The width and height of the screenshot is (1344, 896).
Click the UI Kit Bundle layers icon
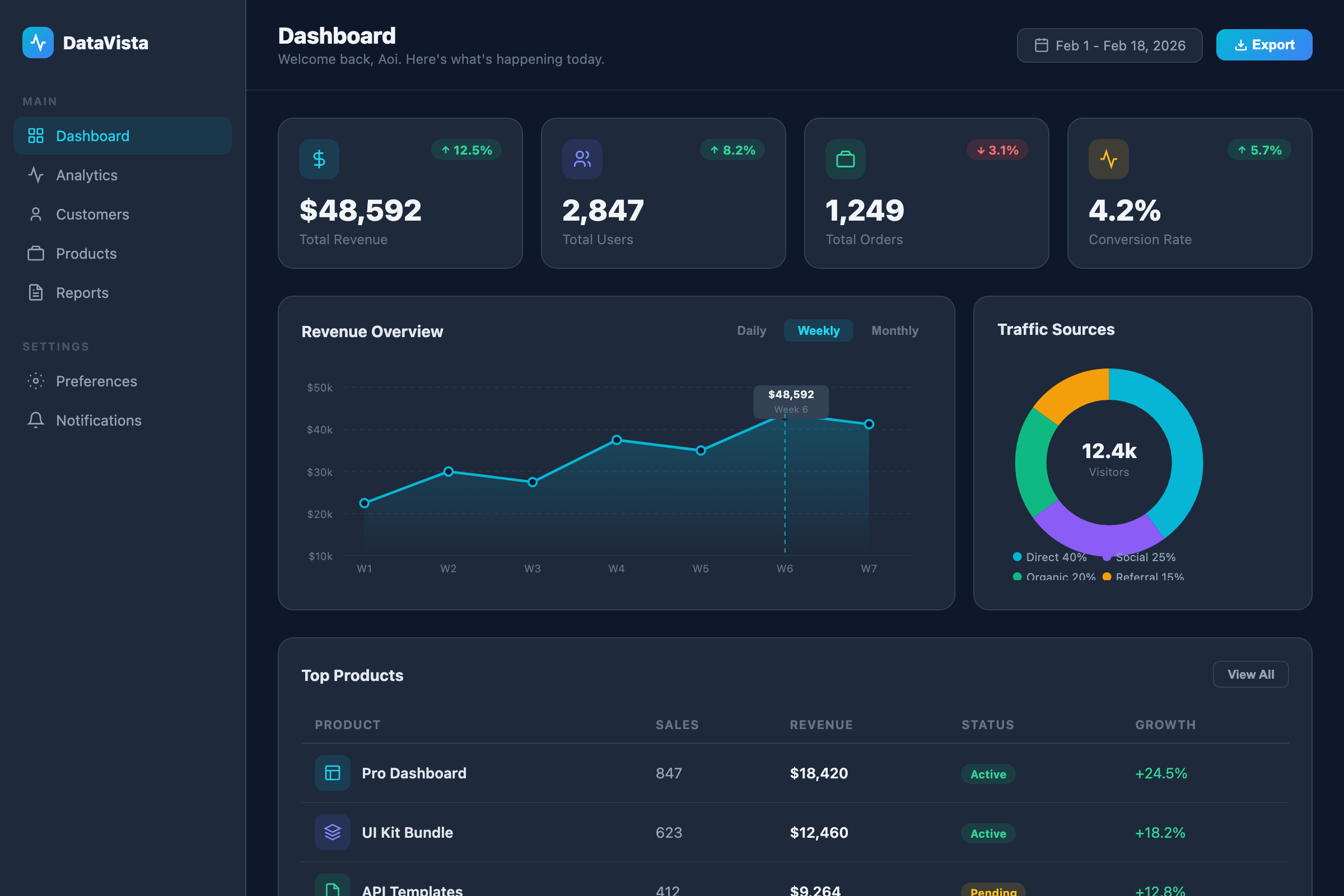coord(332,832)
